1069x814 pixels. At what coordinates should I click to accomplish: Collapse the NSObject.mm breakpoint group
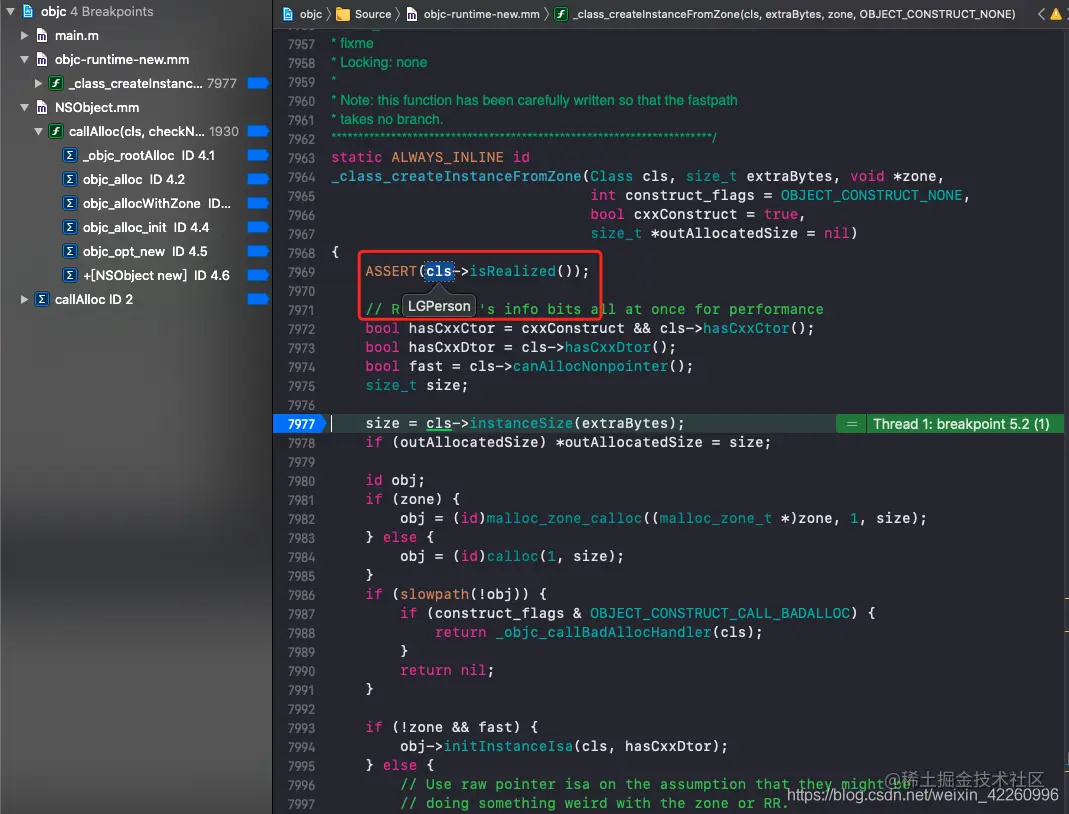(x=25, y=107)
